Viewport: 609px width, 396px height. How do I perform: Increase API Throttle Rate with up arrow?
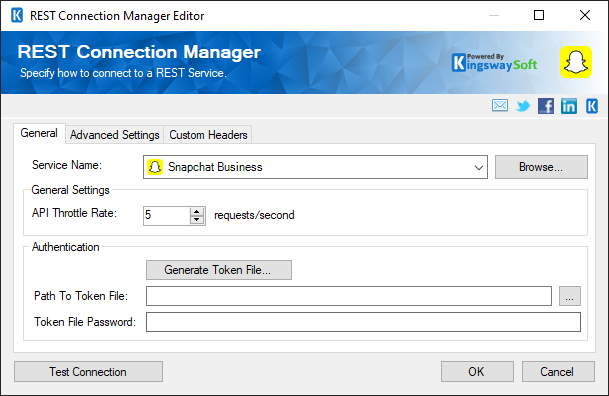(197, 211)
